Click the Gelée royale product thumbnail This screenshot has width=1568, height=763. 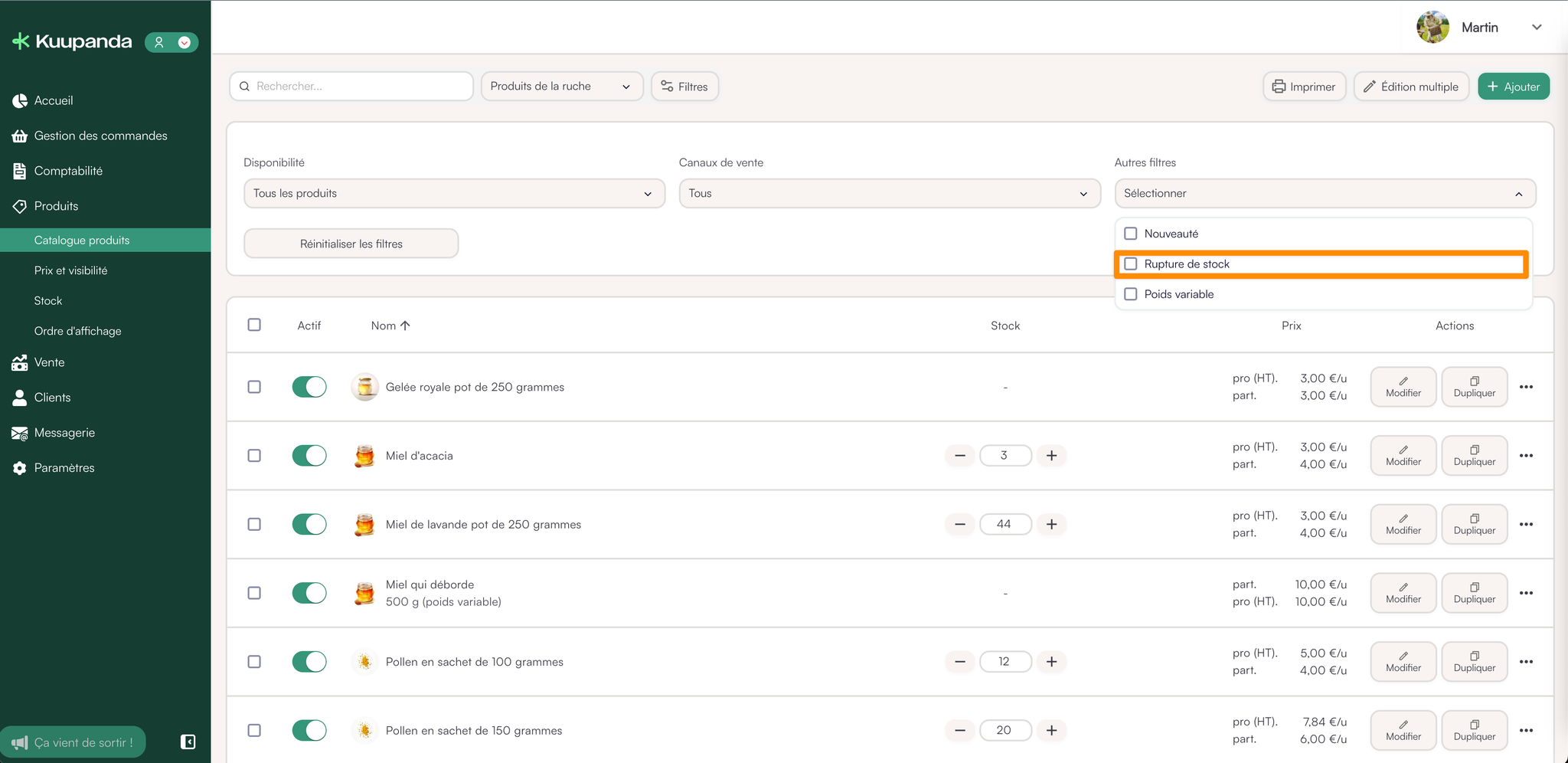(365, 387)
